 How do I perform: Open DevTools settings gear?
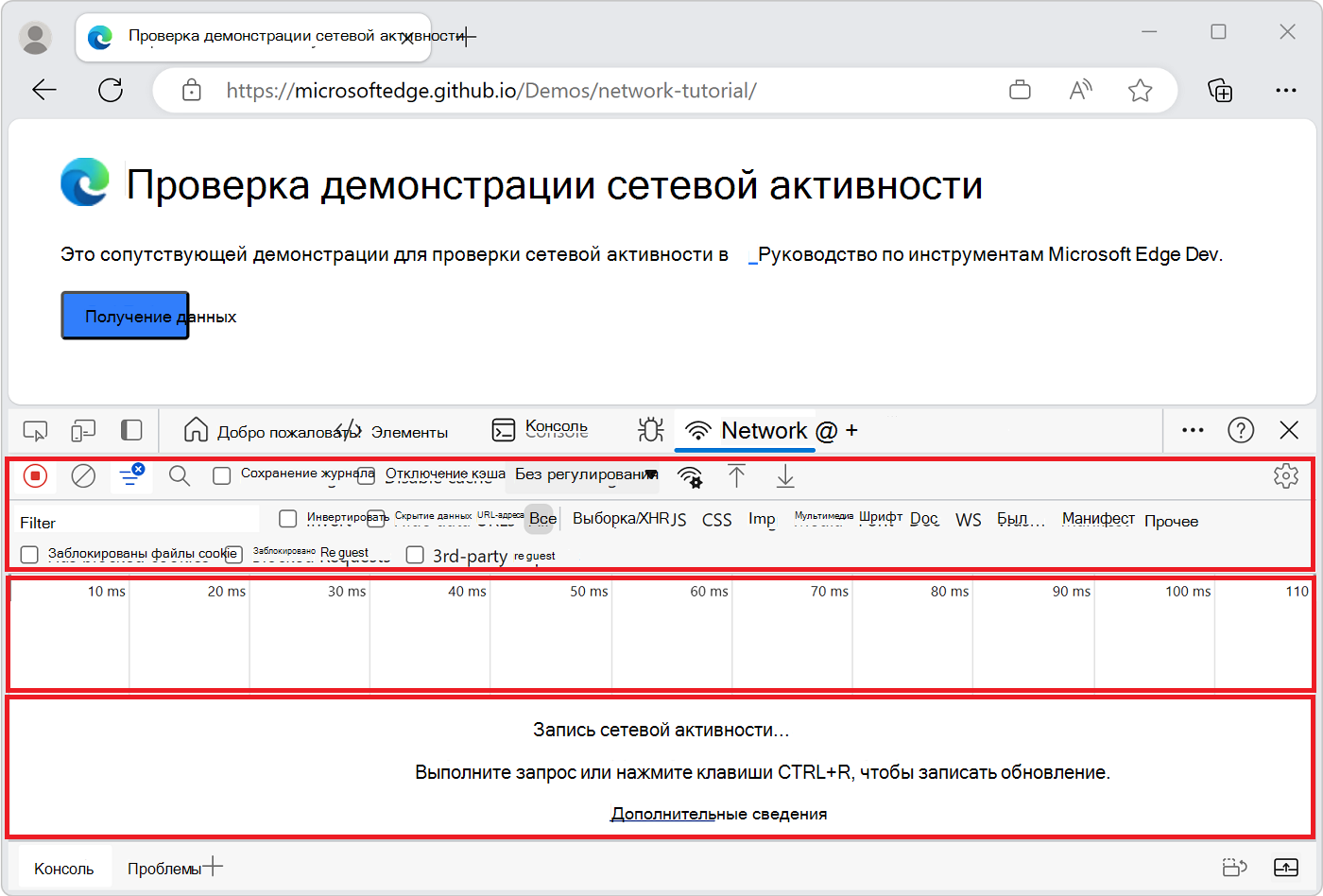point(1286,477)
